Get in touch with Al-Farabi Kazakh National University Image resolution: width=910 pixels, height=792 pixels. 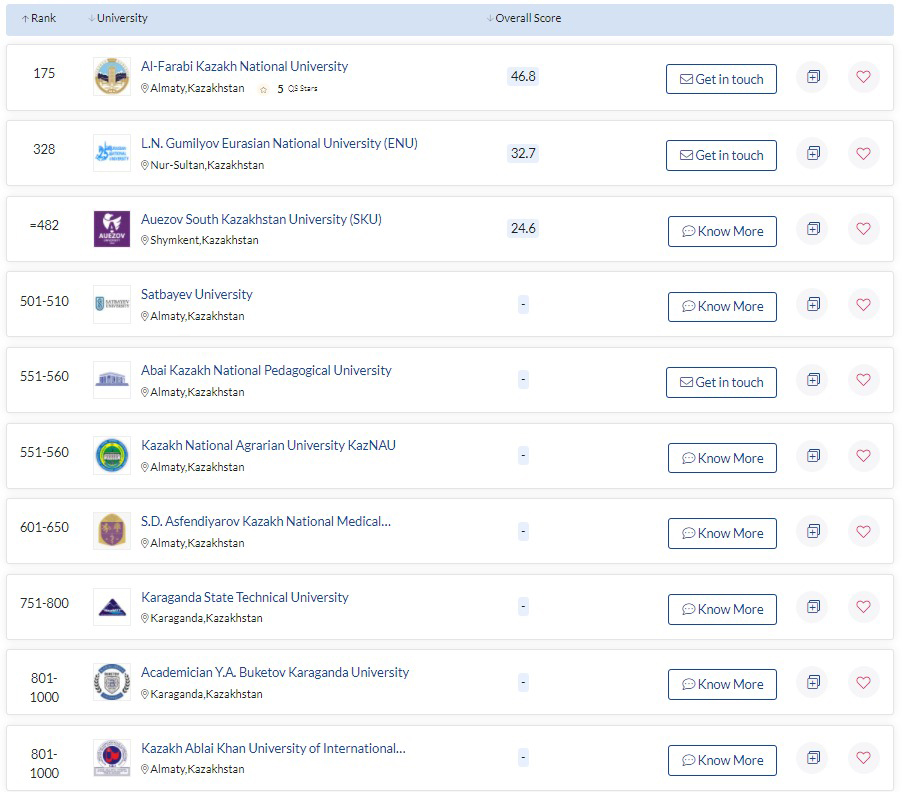721,79
